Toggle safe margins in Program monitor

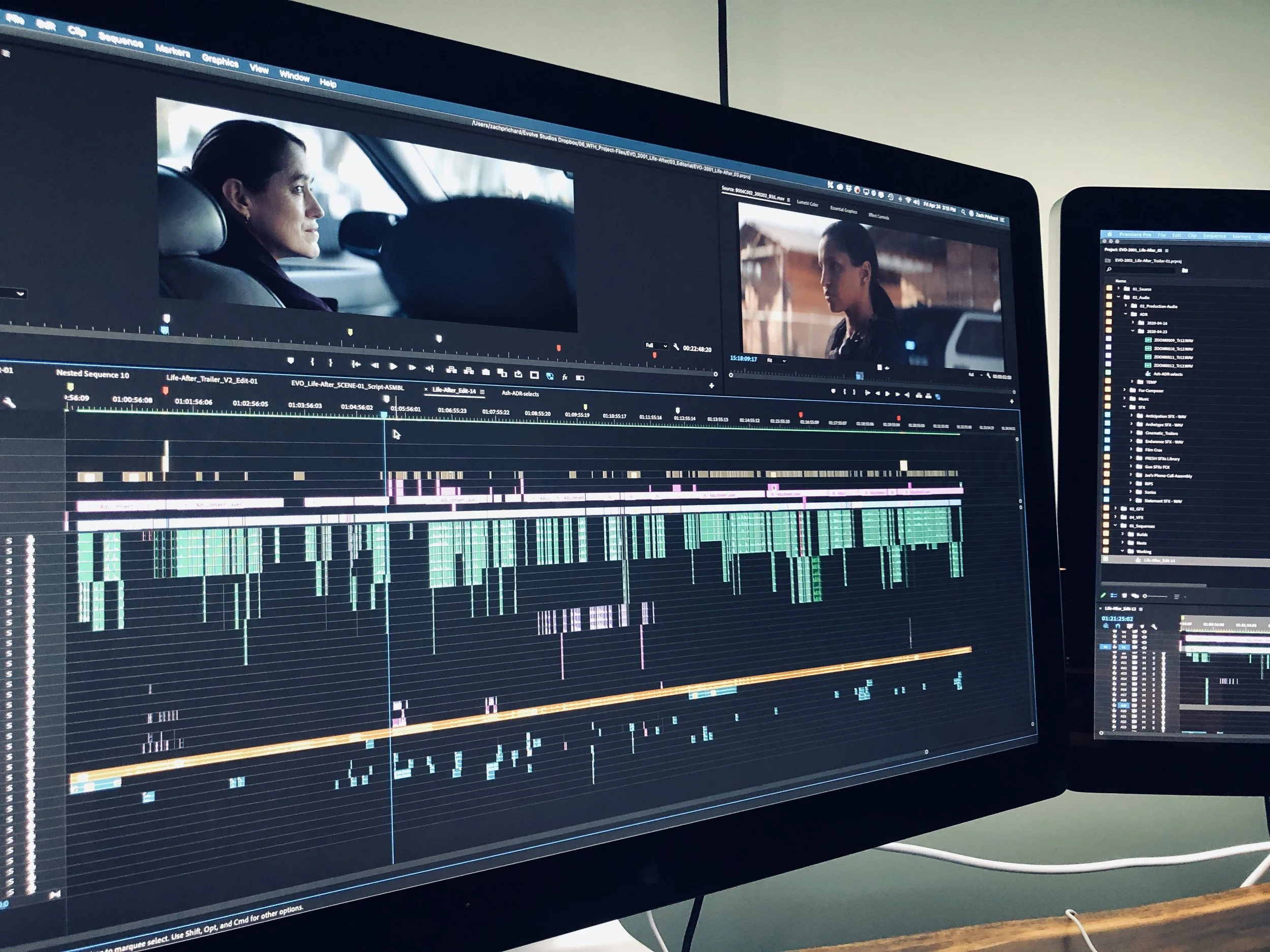click(534, 375)
